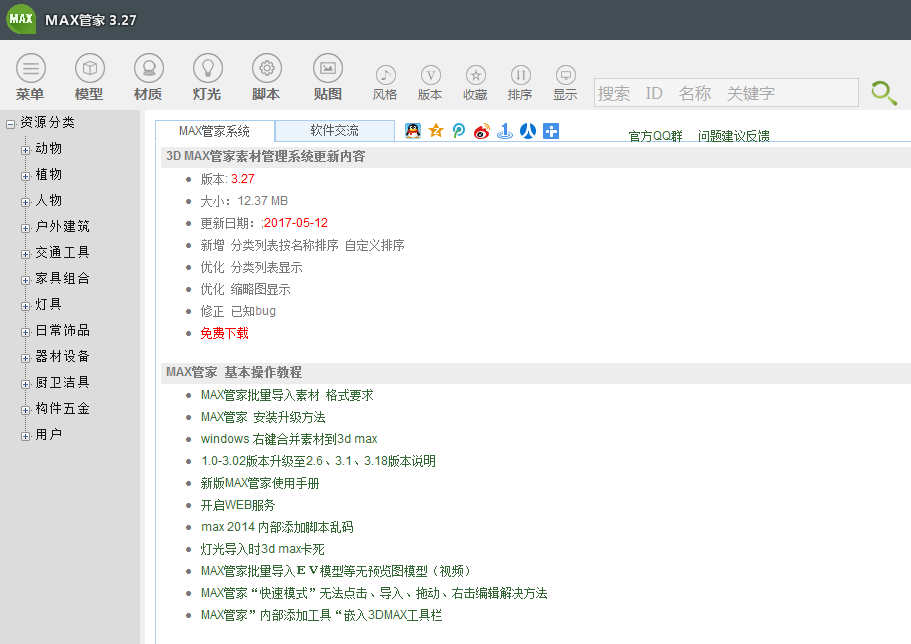Open windows 右键合并素材到3d max link
The image size is (911, 644).
coord(289,439)
